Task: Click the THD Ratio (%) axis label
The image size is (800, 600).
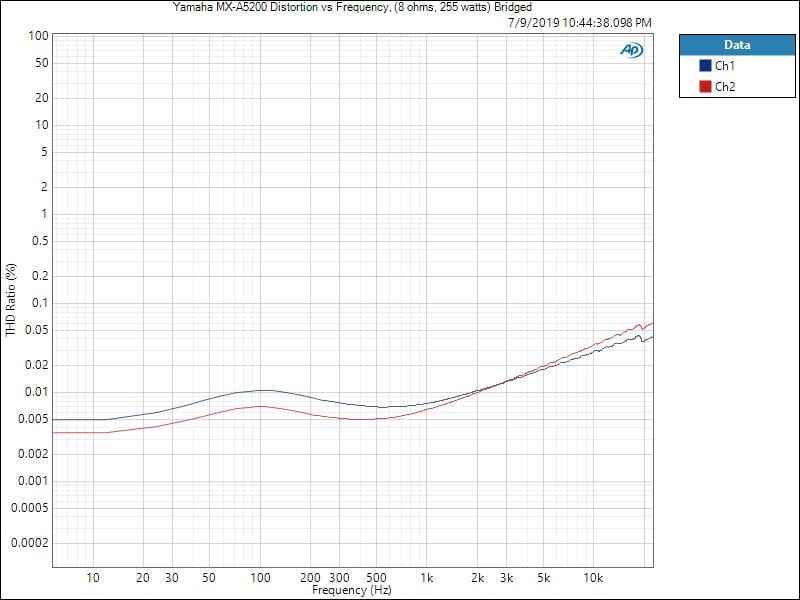Action: (11, 300)
